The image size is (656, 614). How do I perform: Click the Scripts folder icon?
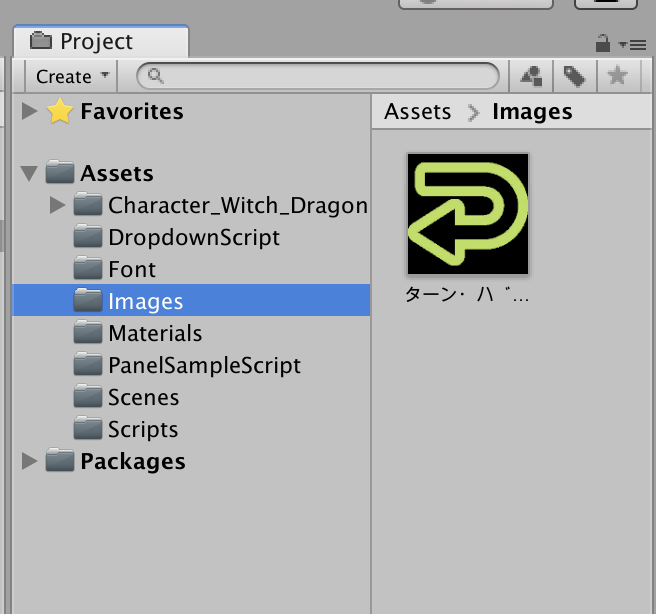tap(88, 428)
